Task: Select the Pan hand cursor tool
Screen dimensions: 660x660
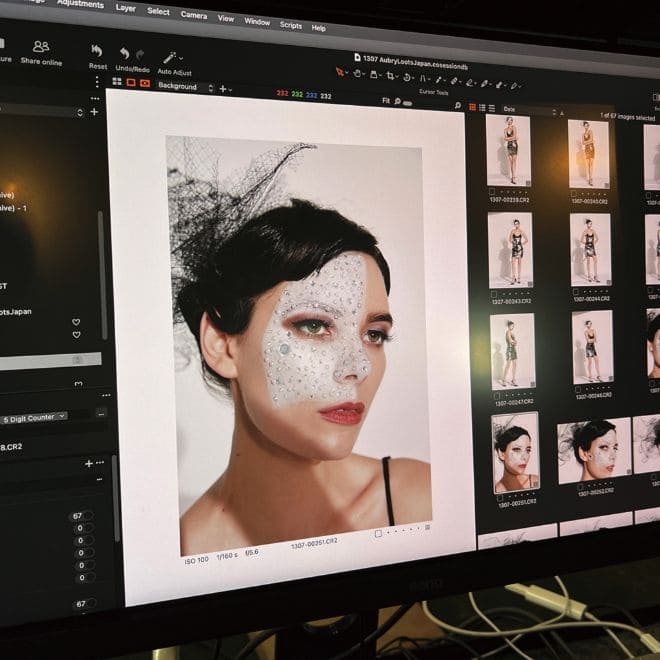Action: point(357,74)
